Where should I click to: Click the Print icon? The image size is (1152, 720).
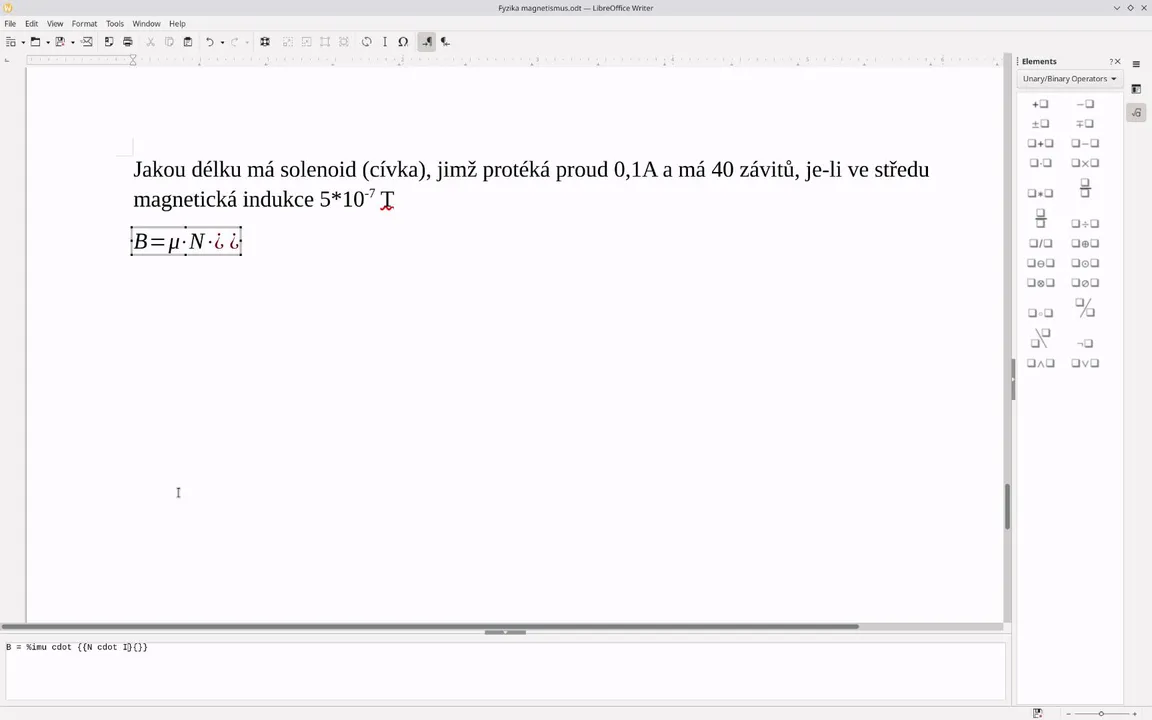tap(128, 42)
